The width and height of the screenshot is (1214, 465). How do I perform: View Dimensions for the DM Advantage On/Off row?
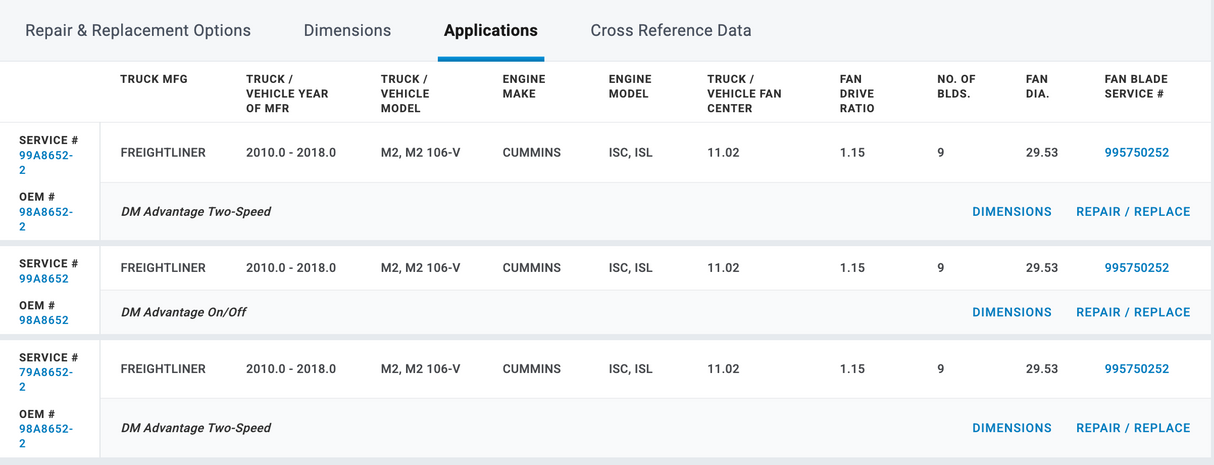(x=1011, y=312)
